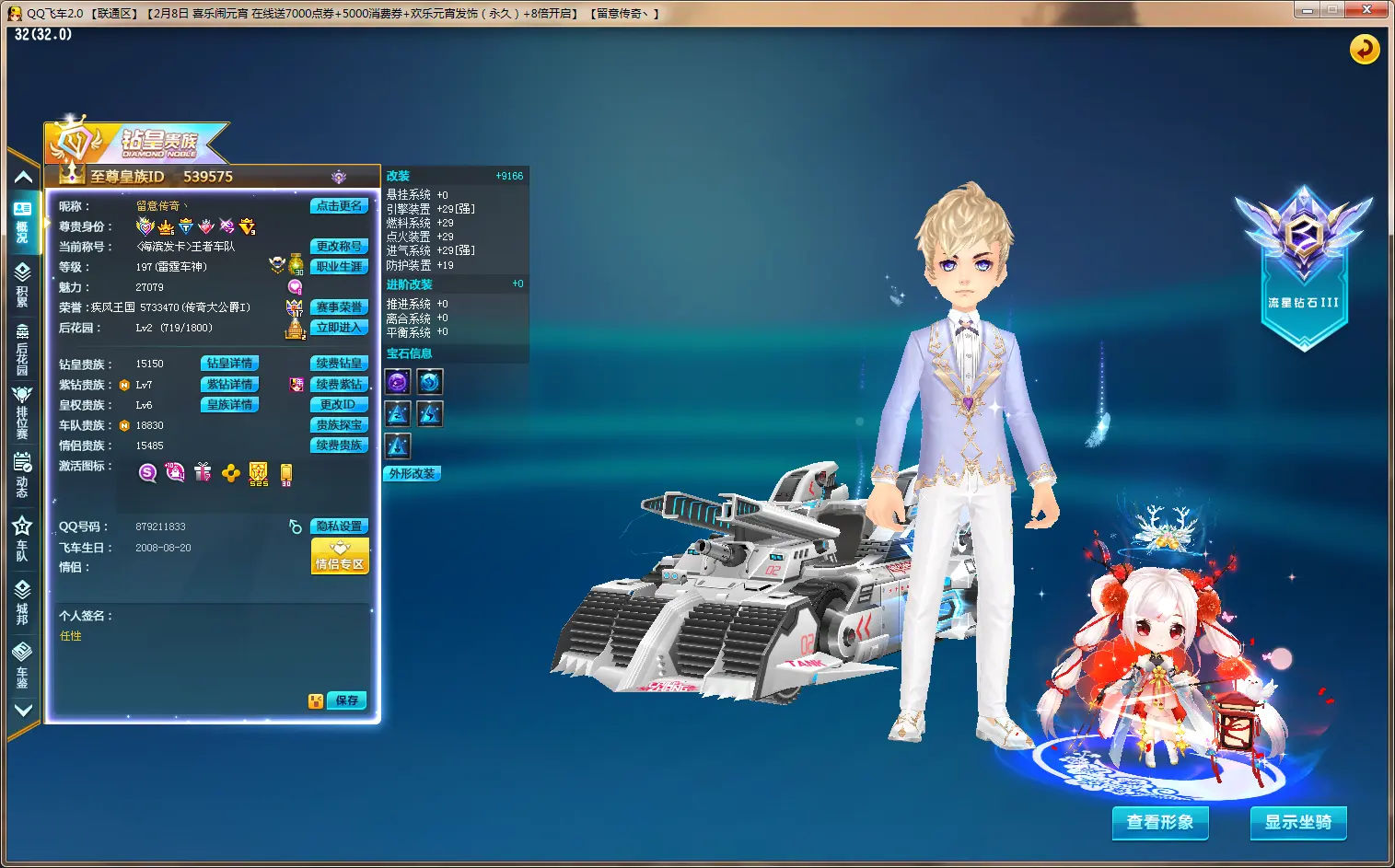Click the gold crown noble badge
Viewport: 1395px width, 868px height.
[x=166, y=226]
